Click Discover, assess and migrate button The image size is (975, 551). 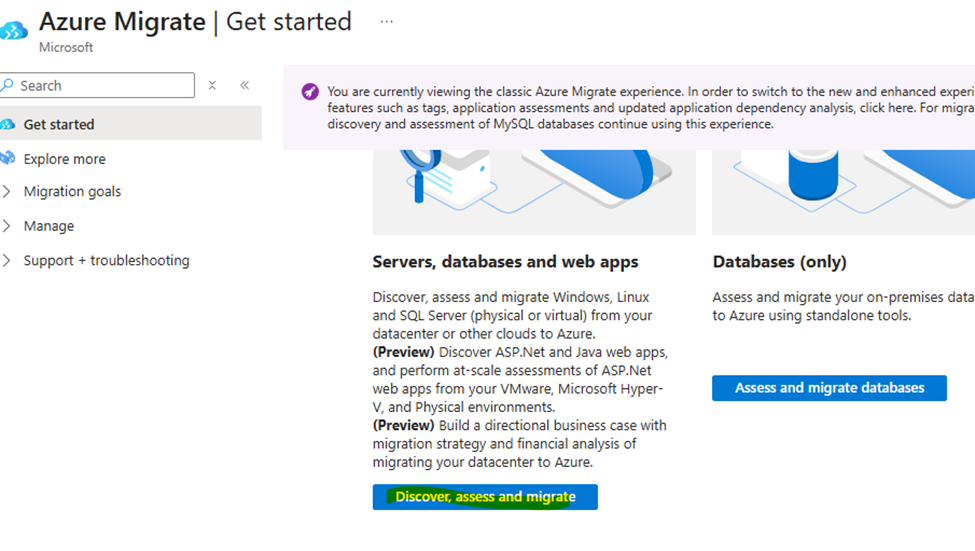point(485,497)
